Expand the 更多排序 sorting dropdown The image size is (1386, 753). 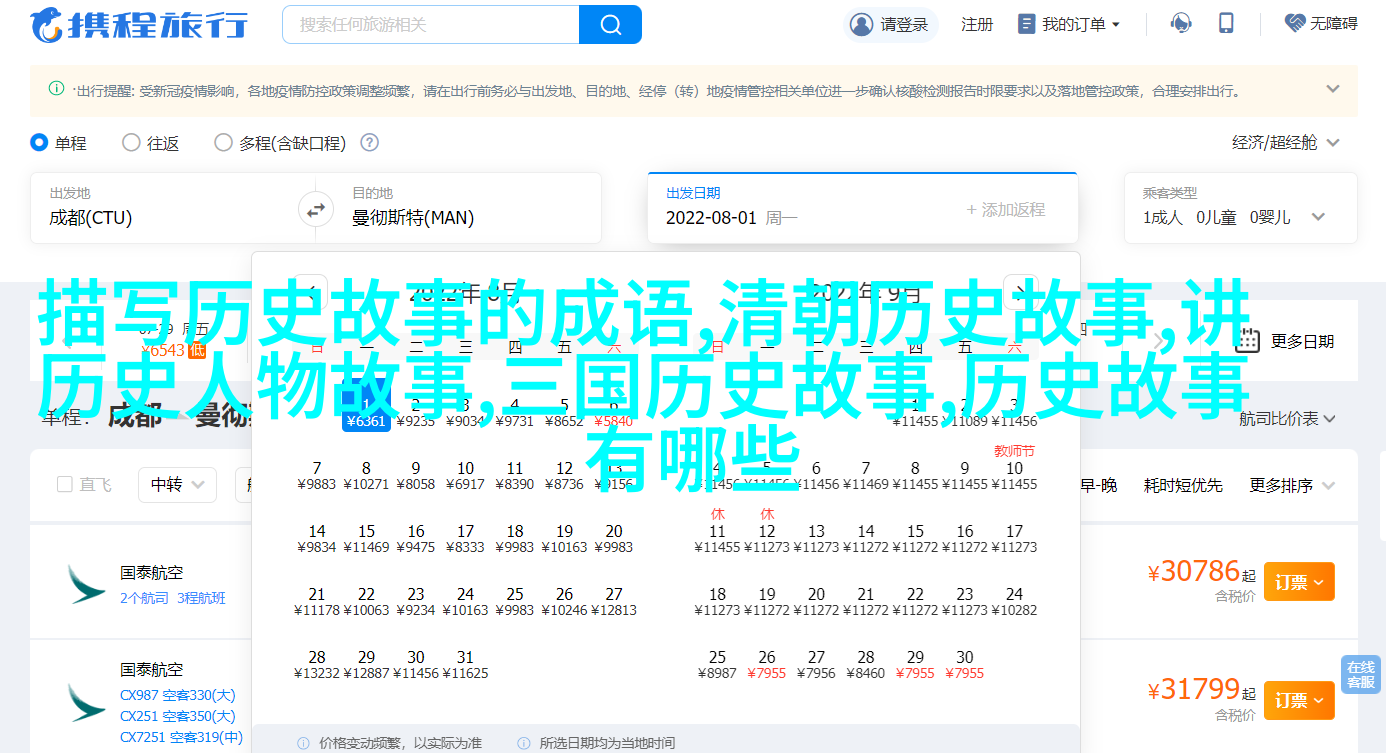[1292, 485]
